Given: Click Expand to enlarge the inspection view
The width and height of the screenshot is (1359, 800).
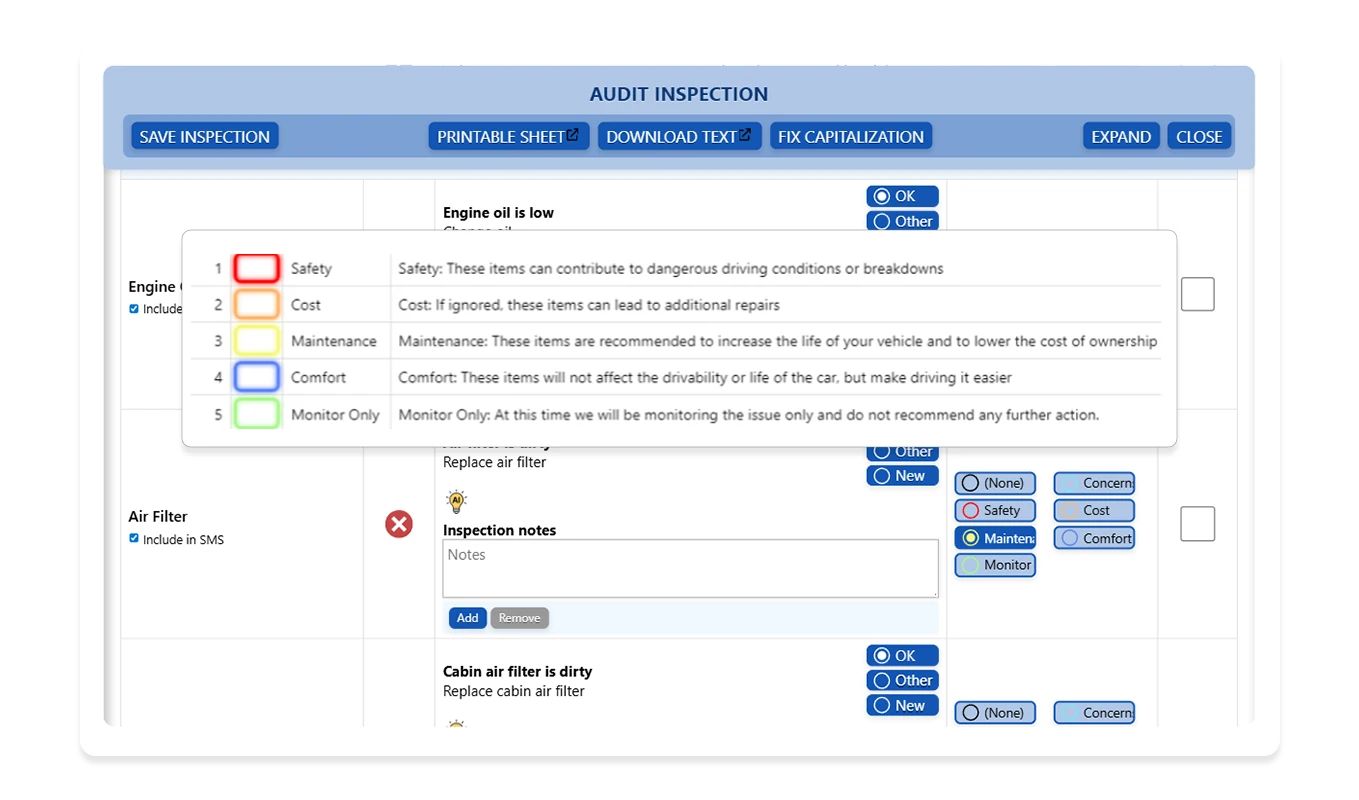Looking at the screenshot, I should [x=1120, y=136].
